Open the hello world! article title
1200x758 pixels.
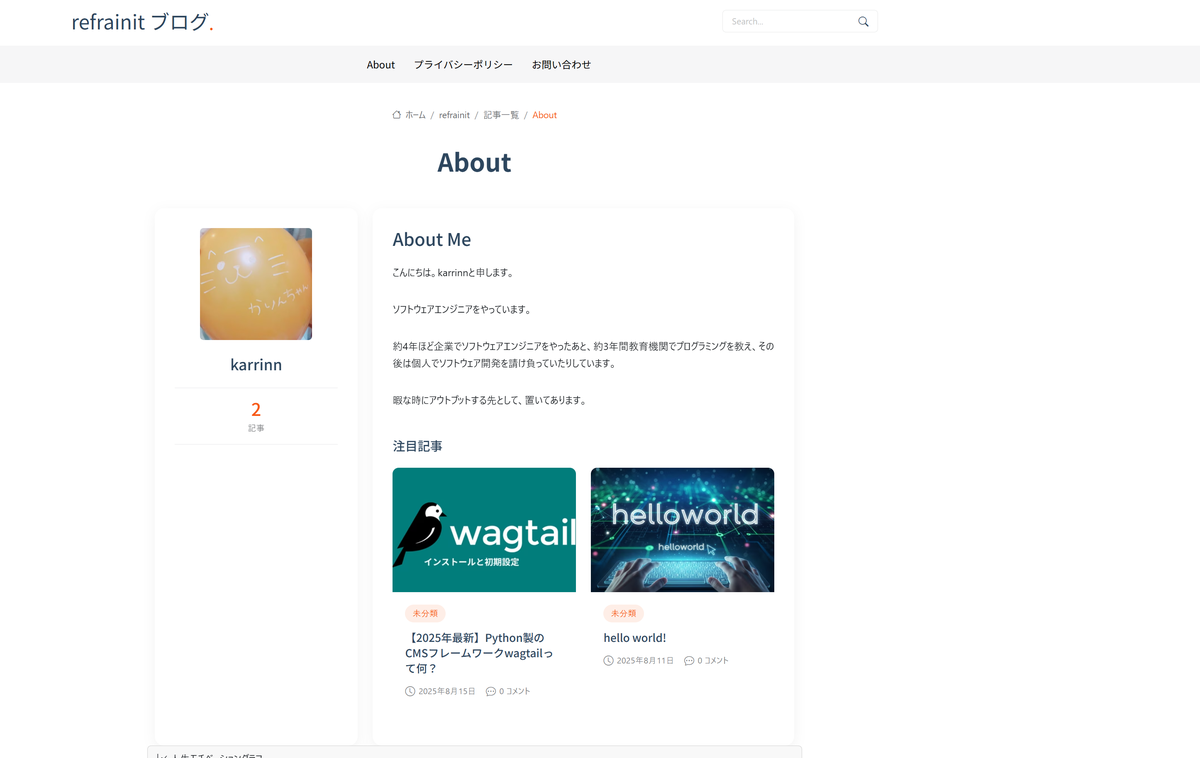(634, 638)
